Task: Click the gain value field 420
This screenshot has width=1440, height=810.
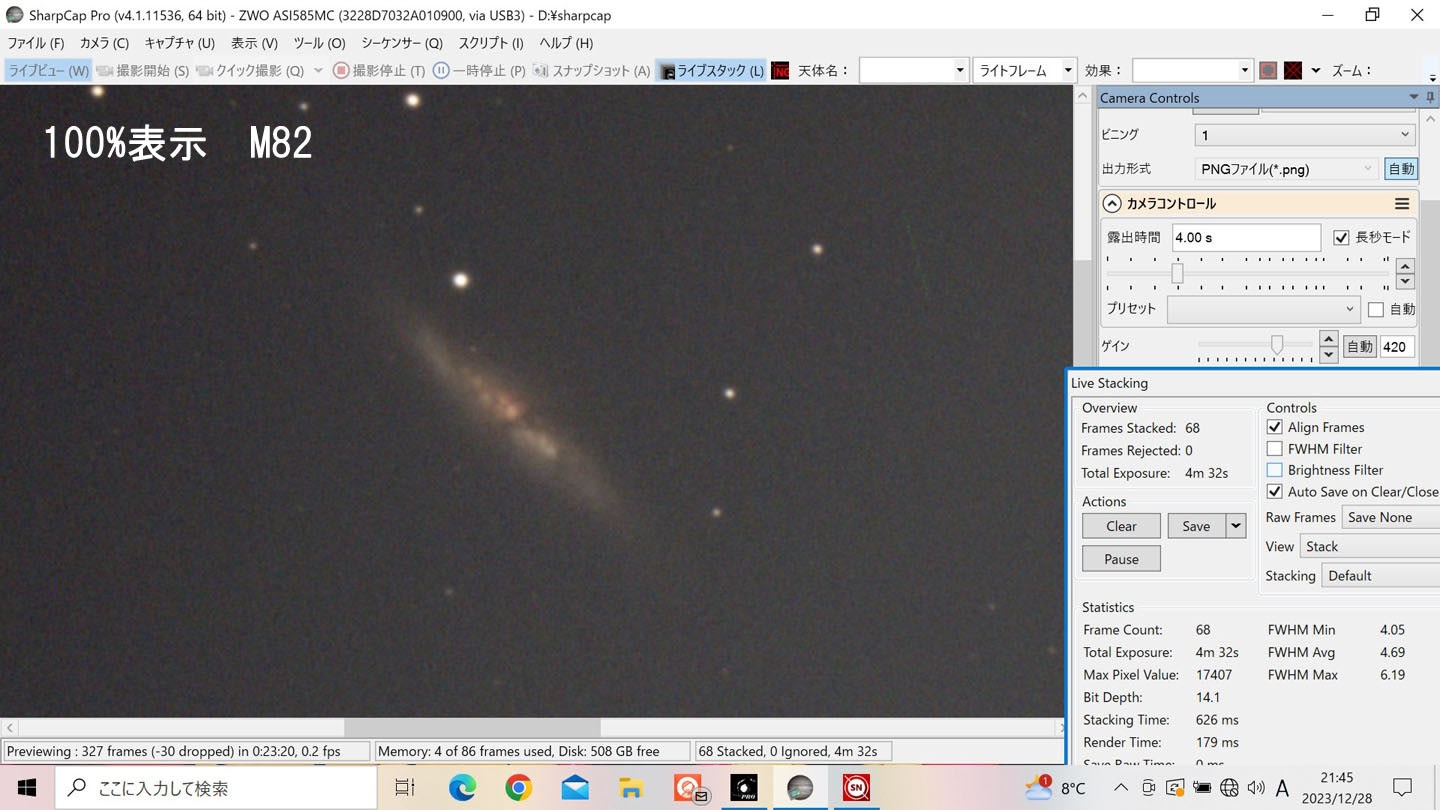Action: pos(1397,347)
